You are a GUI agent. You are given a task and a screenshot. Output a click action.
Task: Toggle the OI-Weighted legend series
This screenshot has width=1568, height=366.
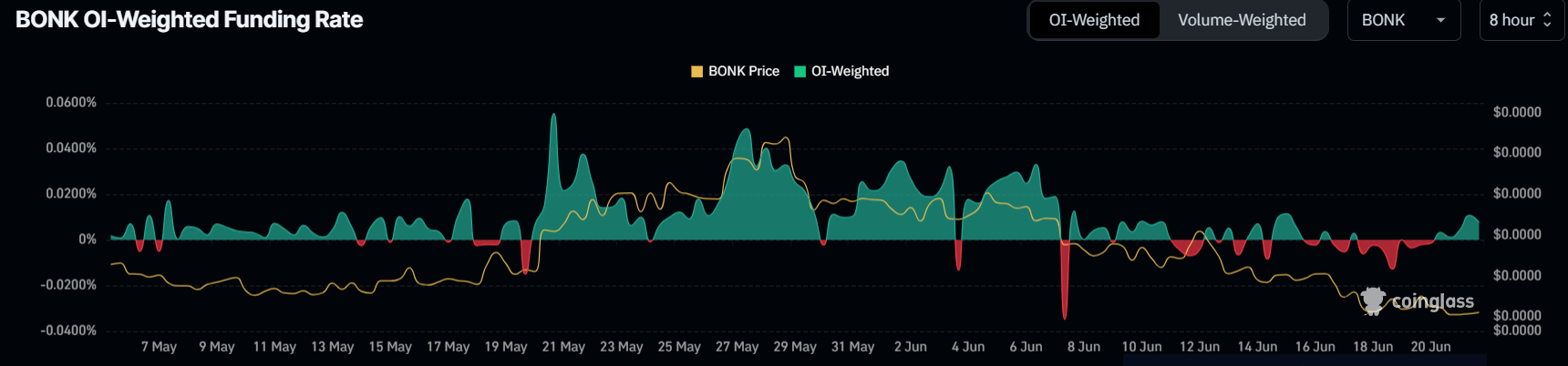(841, 71)
